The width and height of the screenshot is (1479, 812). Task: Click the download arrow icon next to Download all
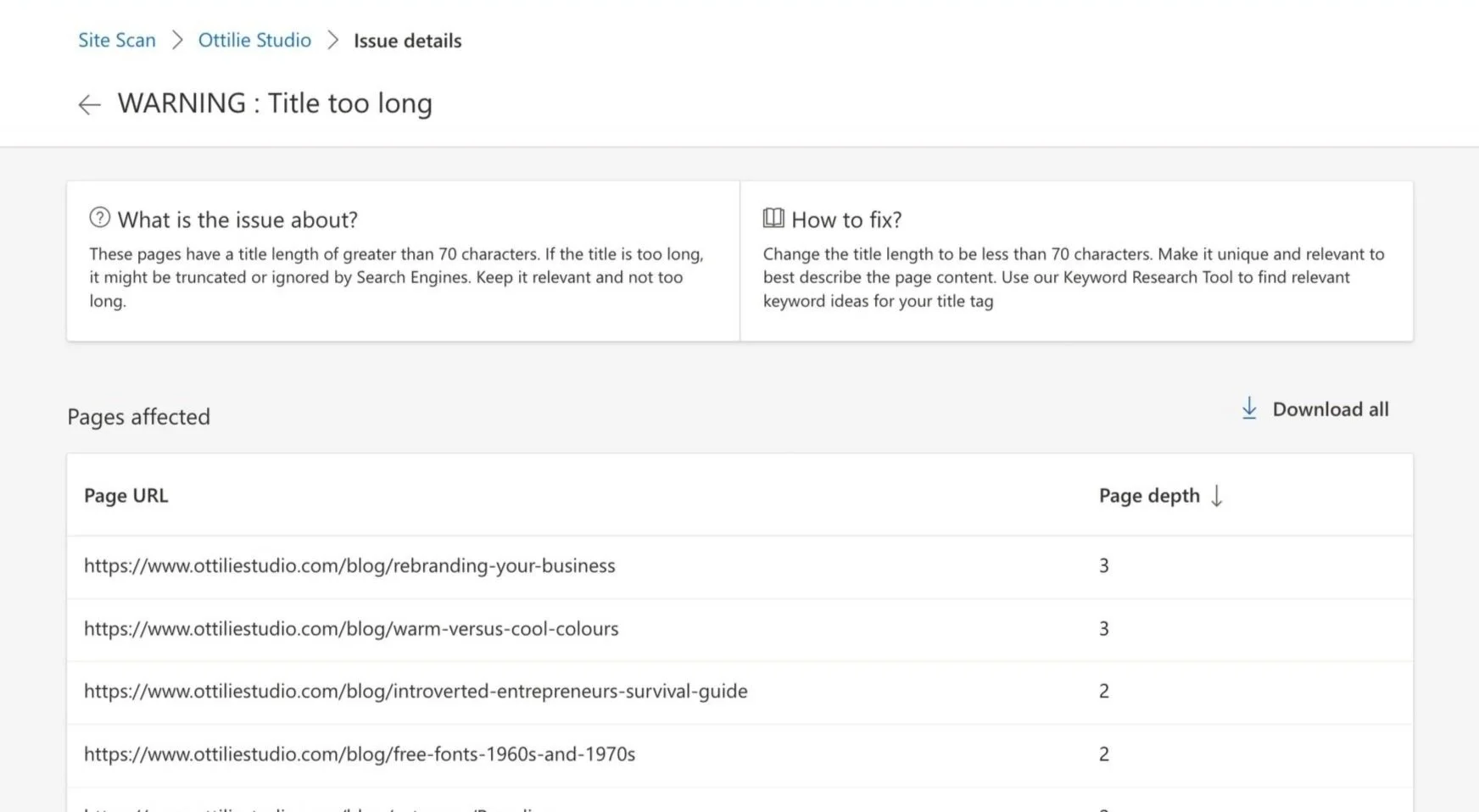click(1247, 409)
